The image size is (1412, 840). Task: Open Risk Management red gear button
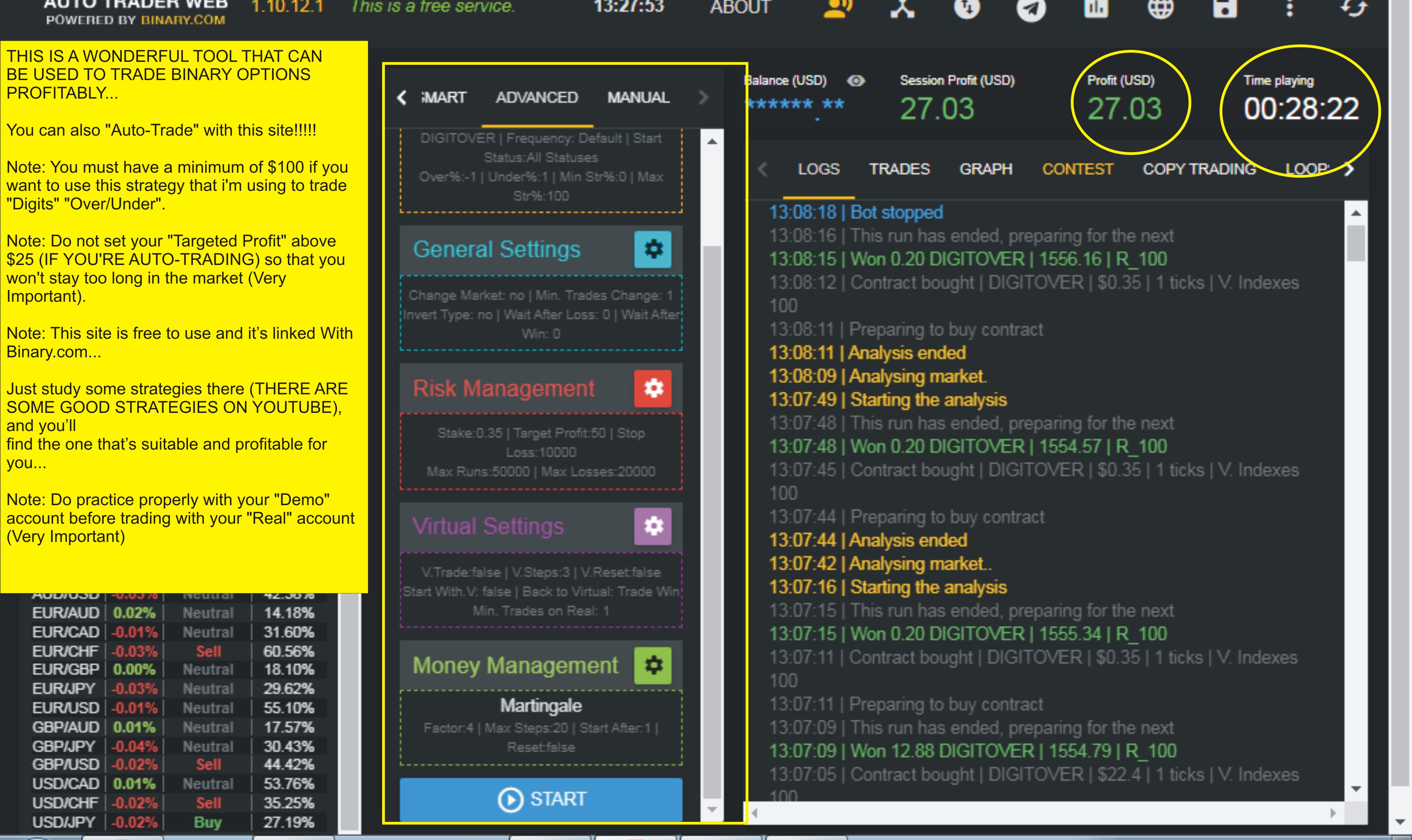point(653,388)
